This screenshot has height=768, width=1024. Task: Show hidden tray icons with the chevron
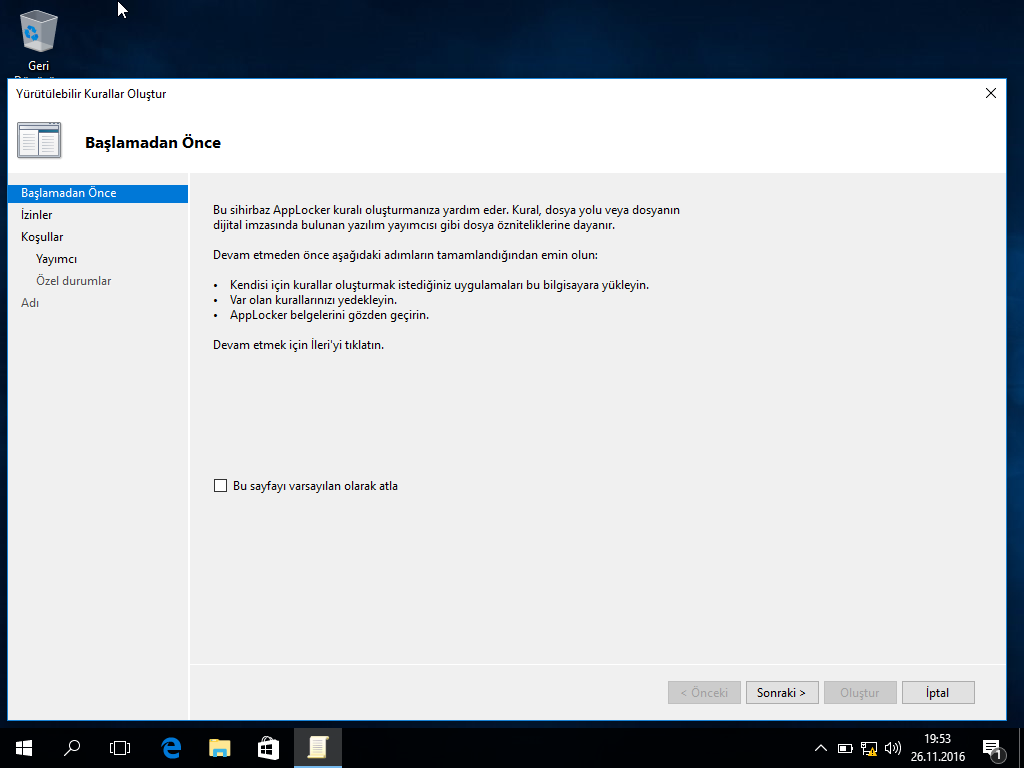(x=821, y=748)
